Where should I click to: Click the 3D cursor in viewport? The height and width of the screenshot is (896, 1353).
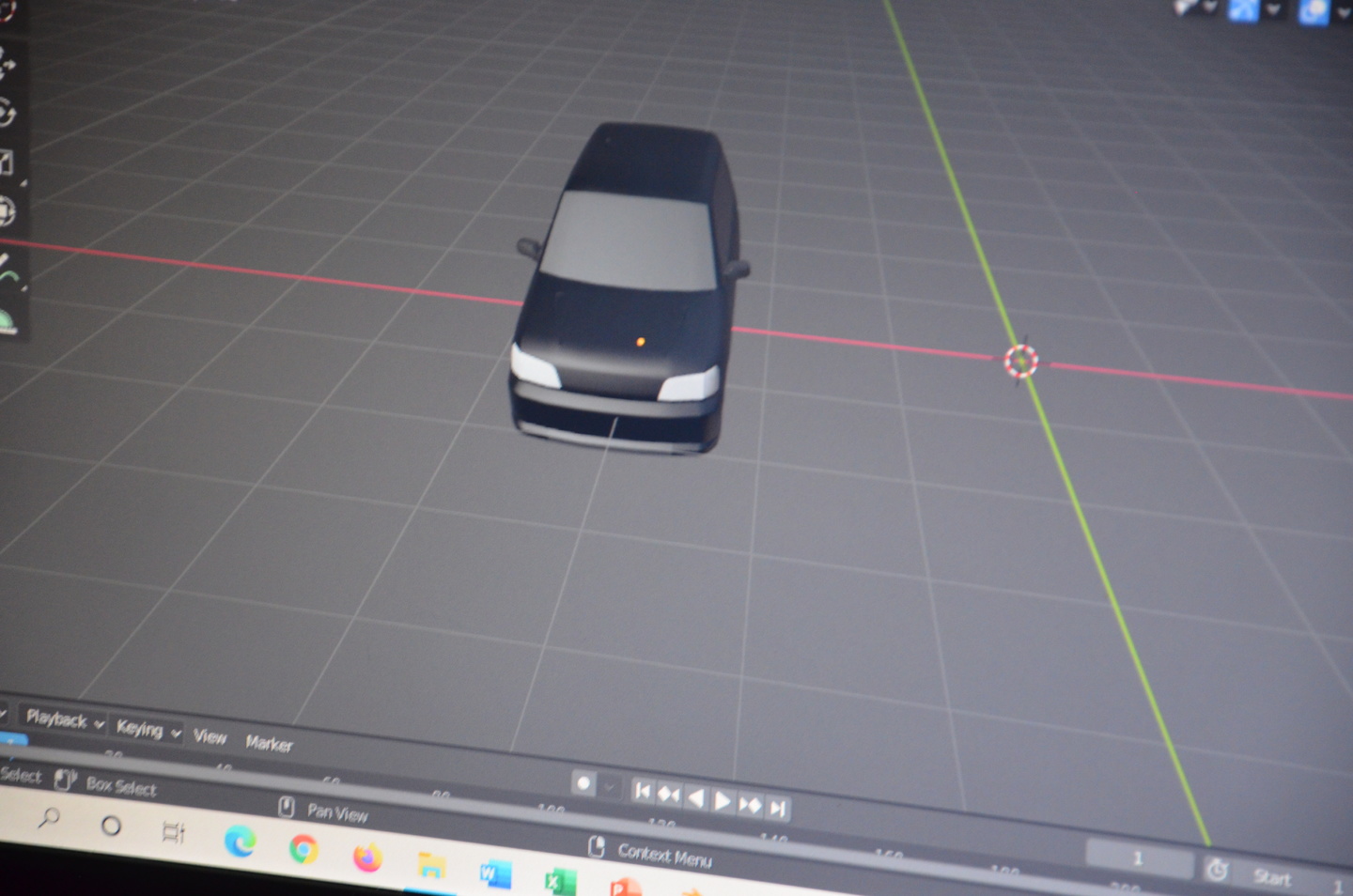click(1020, 362)
